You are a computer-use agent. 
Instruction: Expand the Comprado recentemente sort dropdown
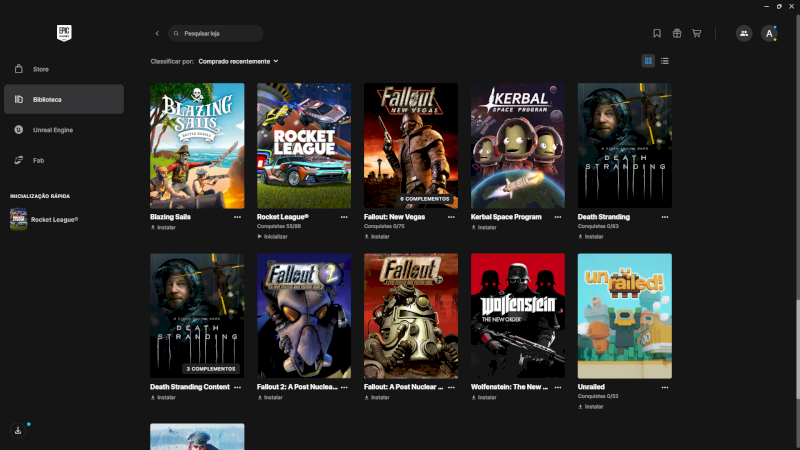point(238,61)
